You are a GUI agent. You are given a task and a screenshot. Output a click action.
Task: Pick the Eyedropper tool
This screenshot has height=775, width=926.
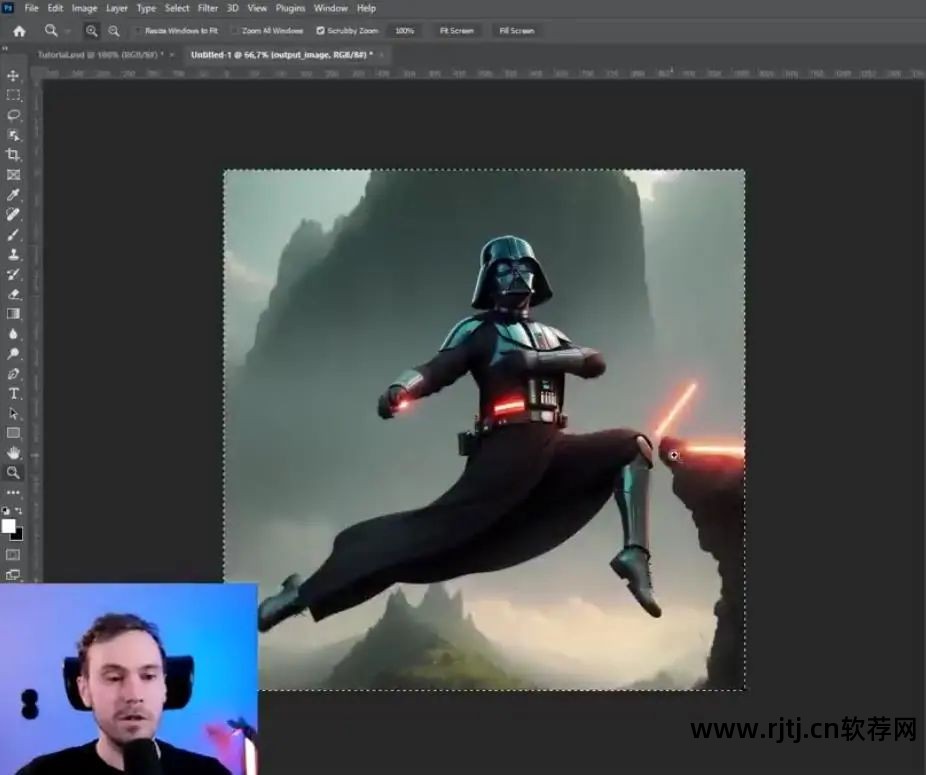tap(13, 195)
